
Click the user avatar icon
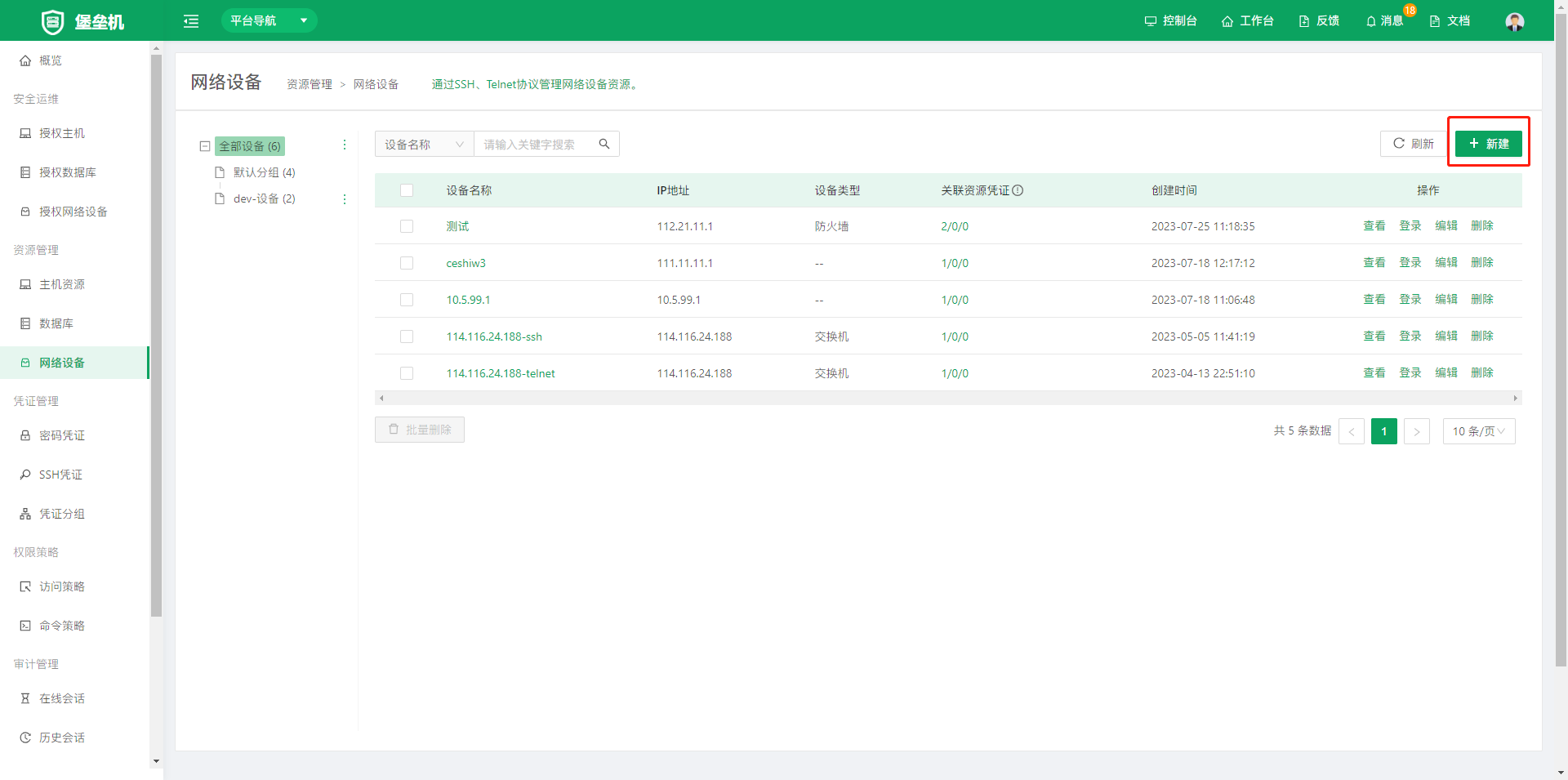[x=1515, y=21]
